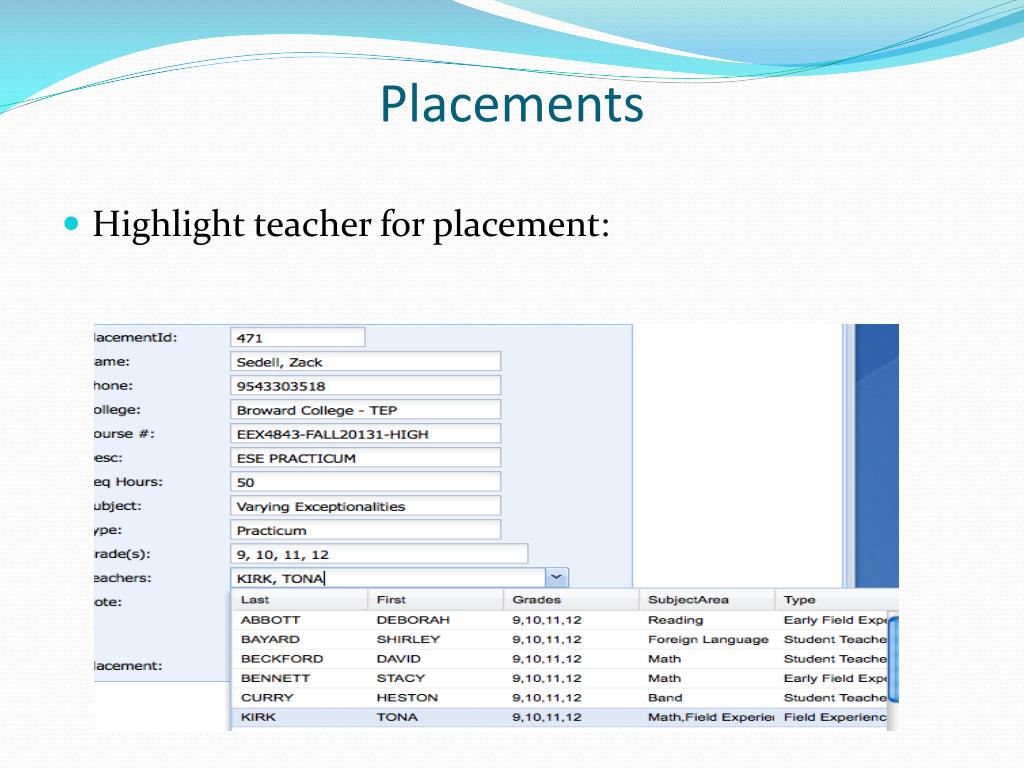Image resolution: width=1024 pixels, height=768 pixels.
Task: Click grades 9,10,11,12 in ABBOTT row
Action: pos(547,620)
